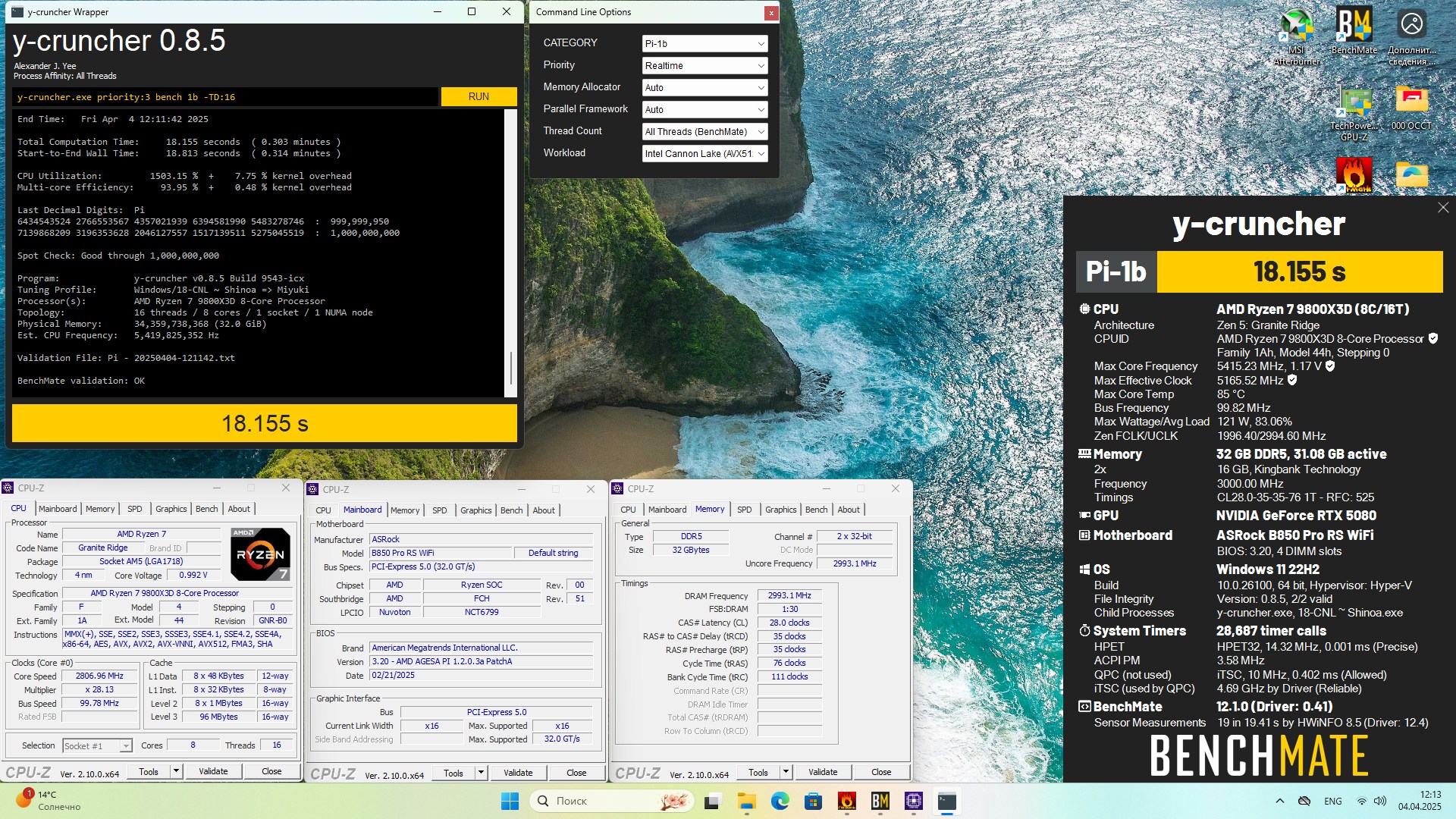Click the shield beside Max Effective Clock value
This screenshot has height=819, width=1456.
point(1292,381)
